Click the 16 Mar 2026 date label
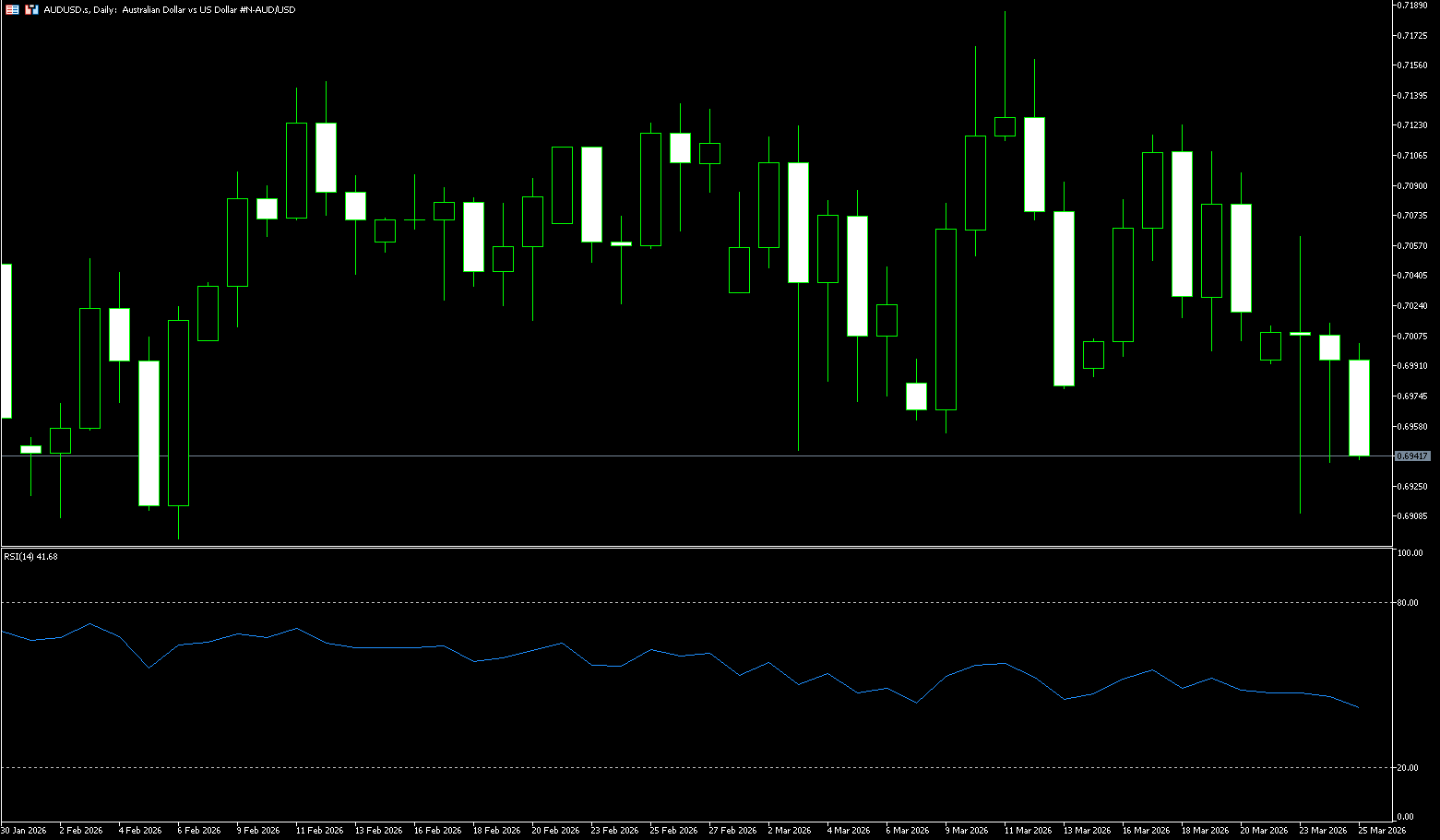This screenshot has height=840, width=1440. click(1146, 831)
